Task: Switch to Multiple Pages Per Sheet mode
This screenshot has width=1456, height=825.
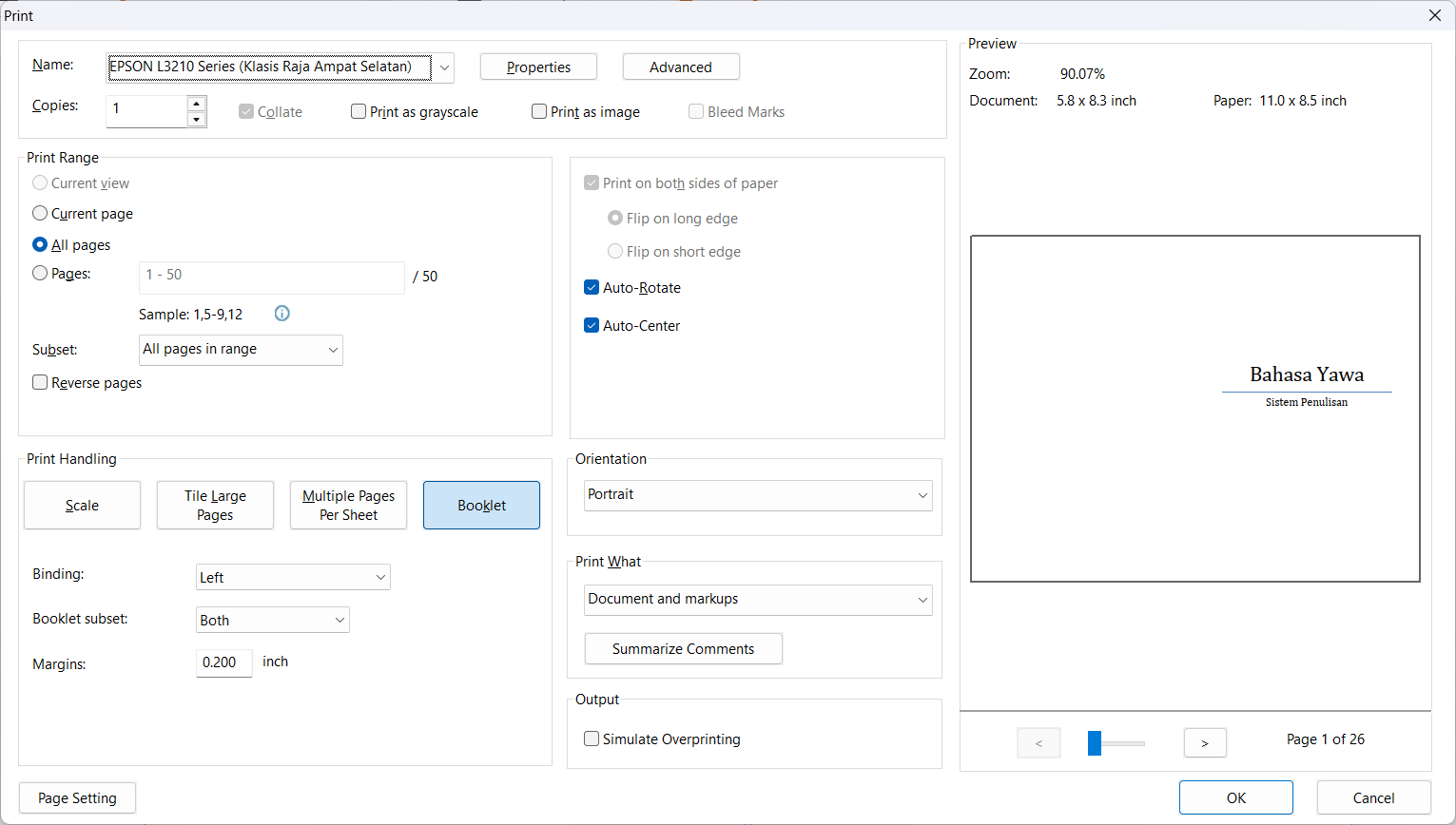Action: coord(348,505)
